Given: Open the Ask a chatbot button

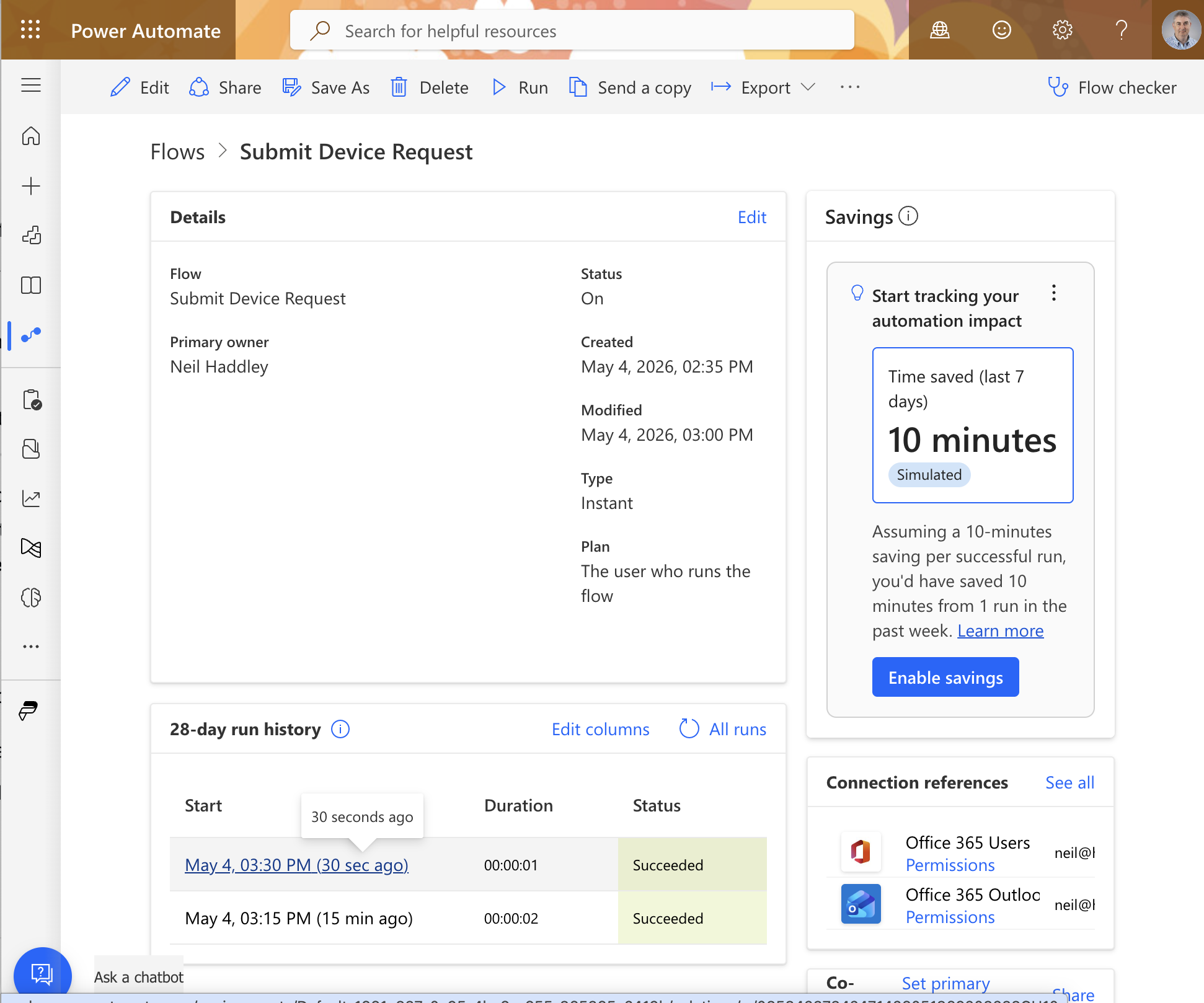Looking at the screenshot, I should (42, 974).
